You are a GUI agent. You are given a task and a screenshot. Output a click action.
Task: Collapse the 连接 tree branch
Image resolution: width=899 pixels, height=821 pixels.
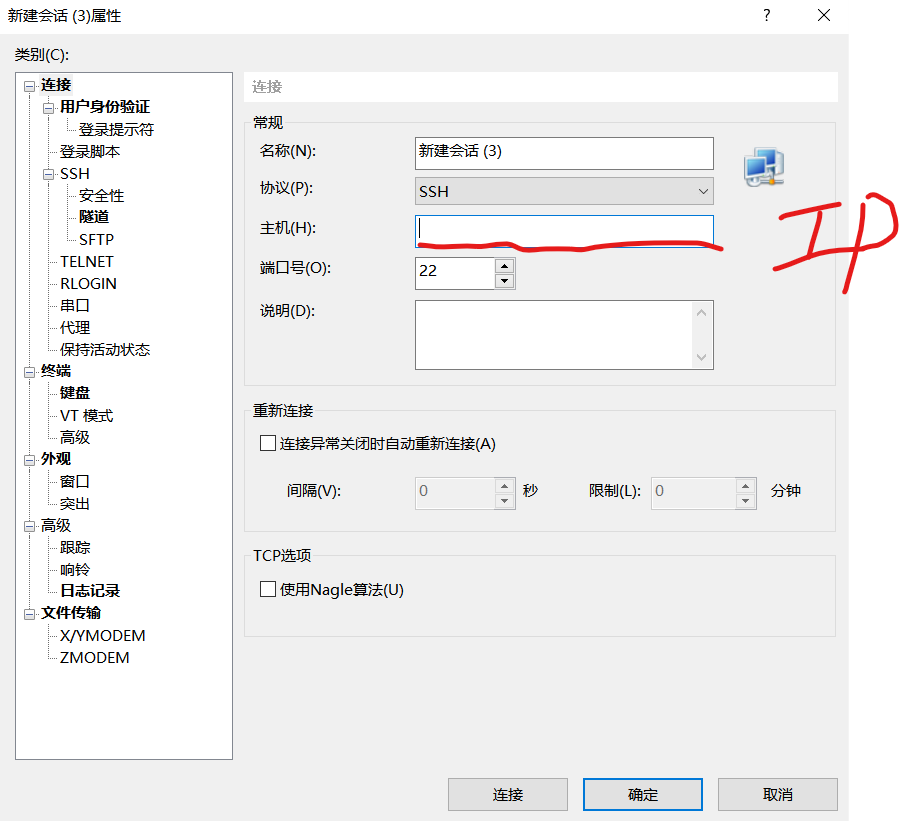(31, 85)
